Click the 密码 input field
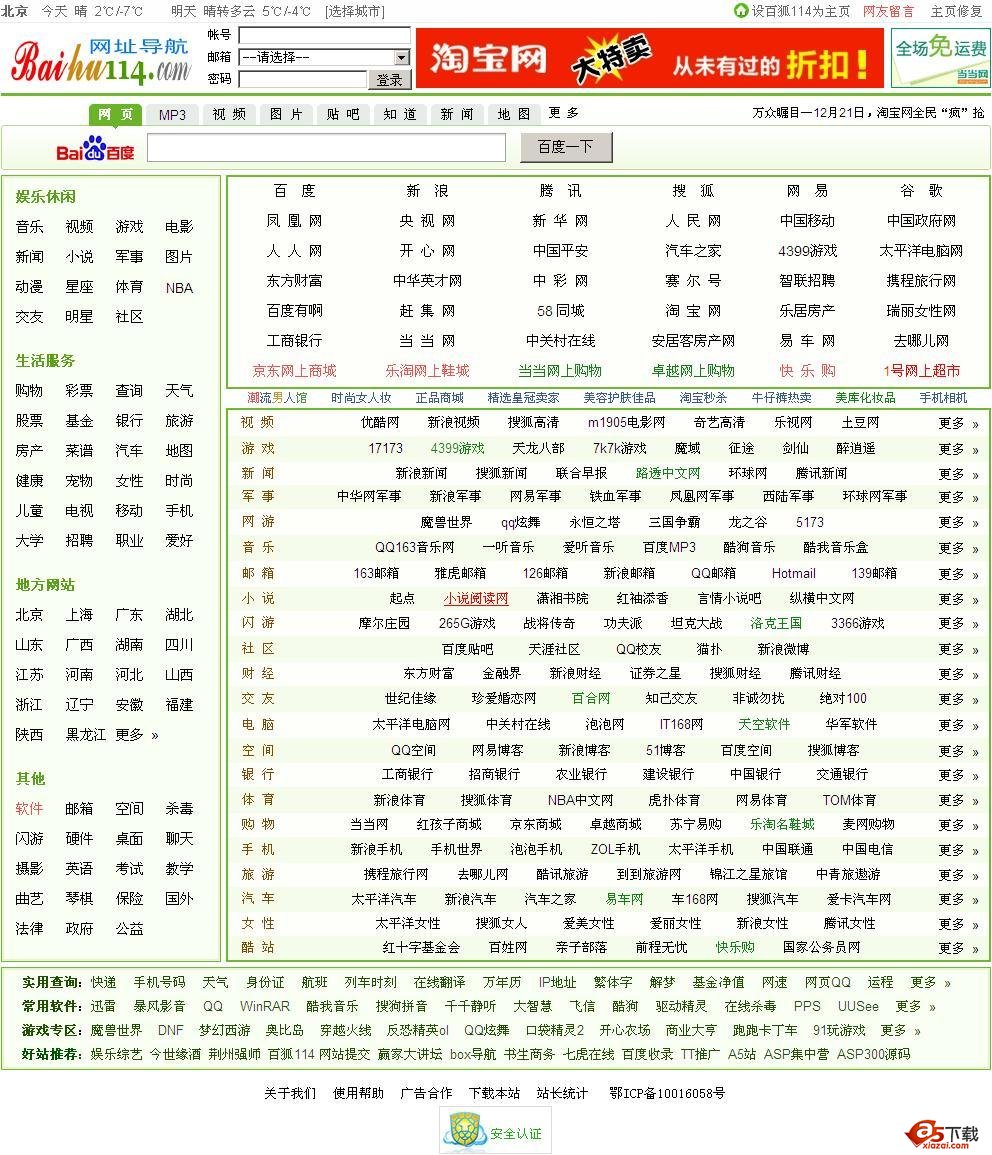Screen dimensions: 992x1155 302,79
